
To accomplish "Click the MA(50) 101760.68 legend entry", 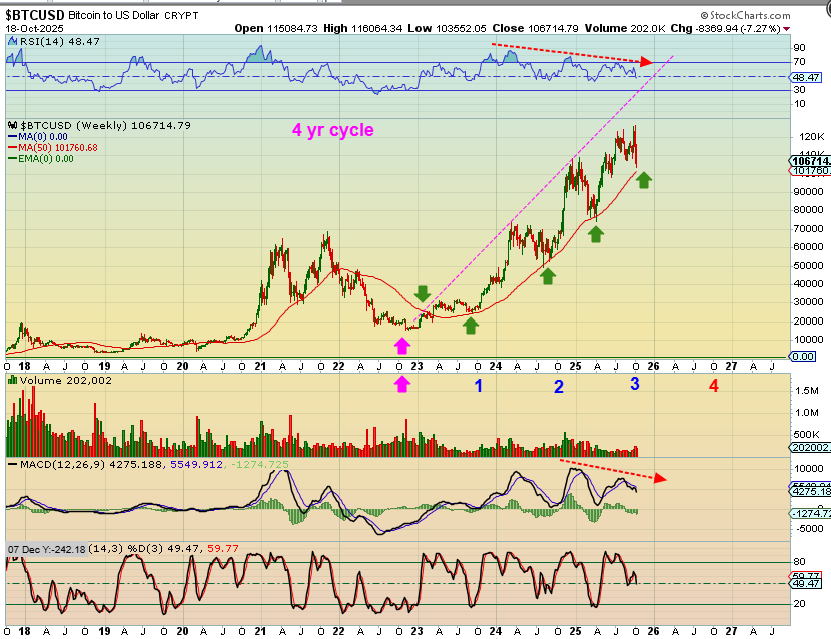I will click(58, 148).
